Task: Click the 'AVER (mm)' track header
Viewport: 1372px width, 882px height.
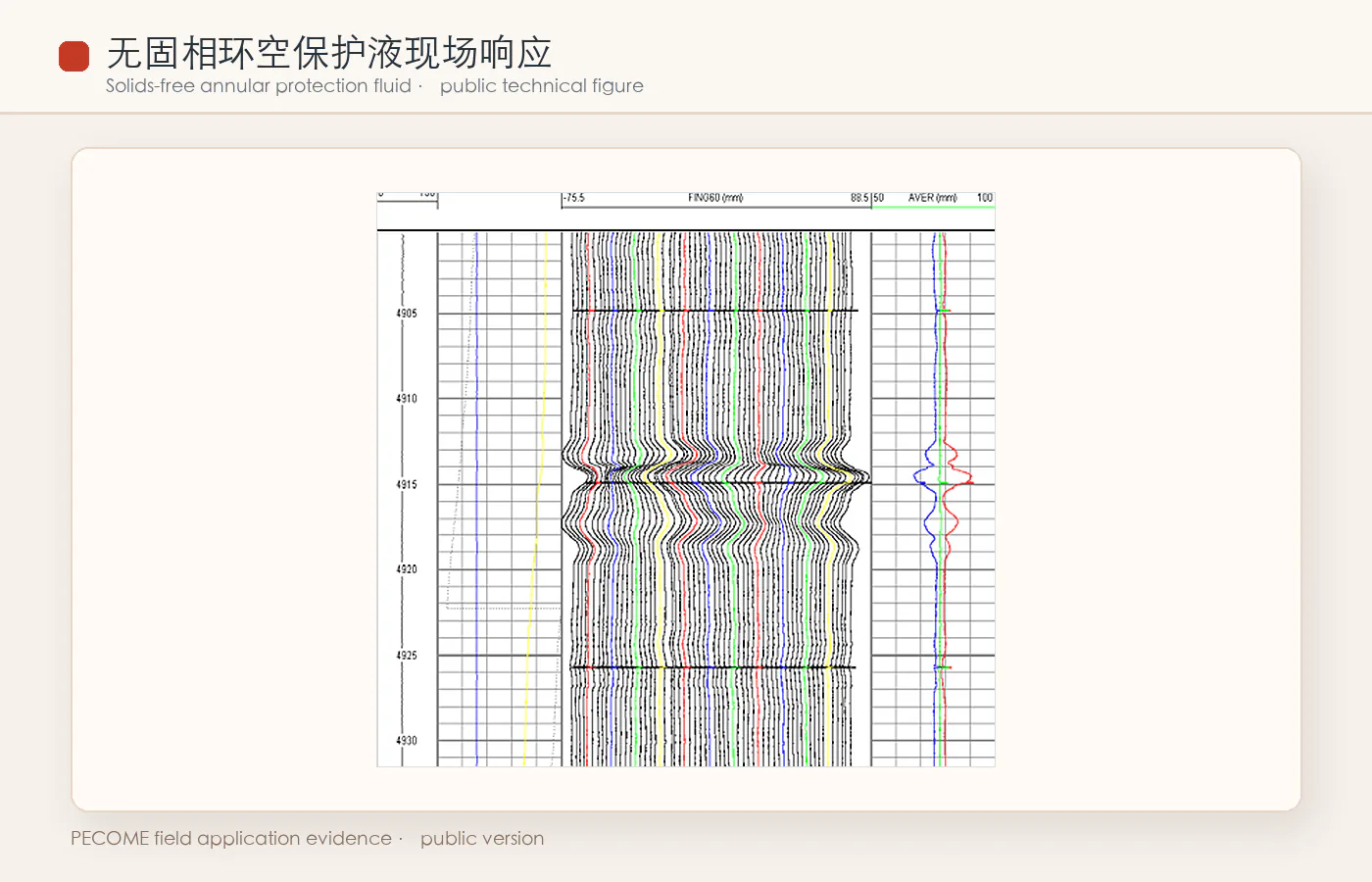Action: coord(932,198)
